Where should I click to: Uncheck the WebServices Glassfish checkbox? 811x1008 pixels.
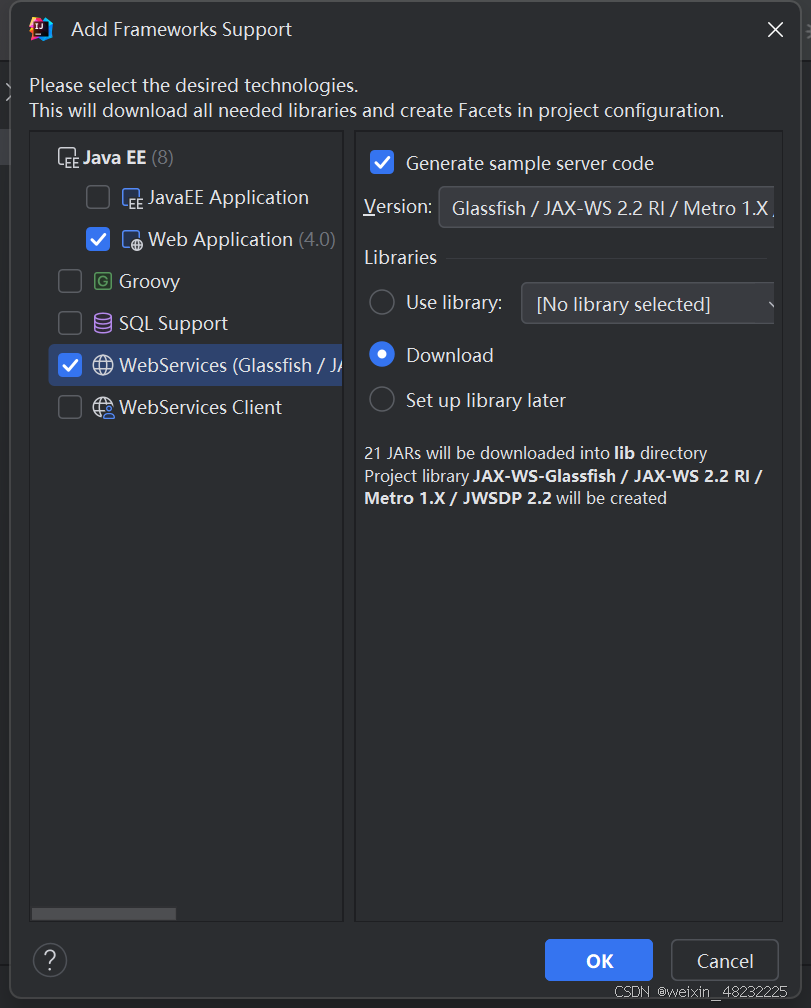(x=69, y=365)
